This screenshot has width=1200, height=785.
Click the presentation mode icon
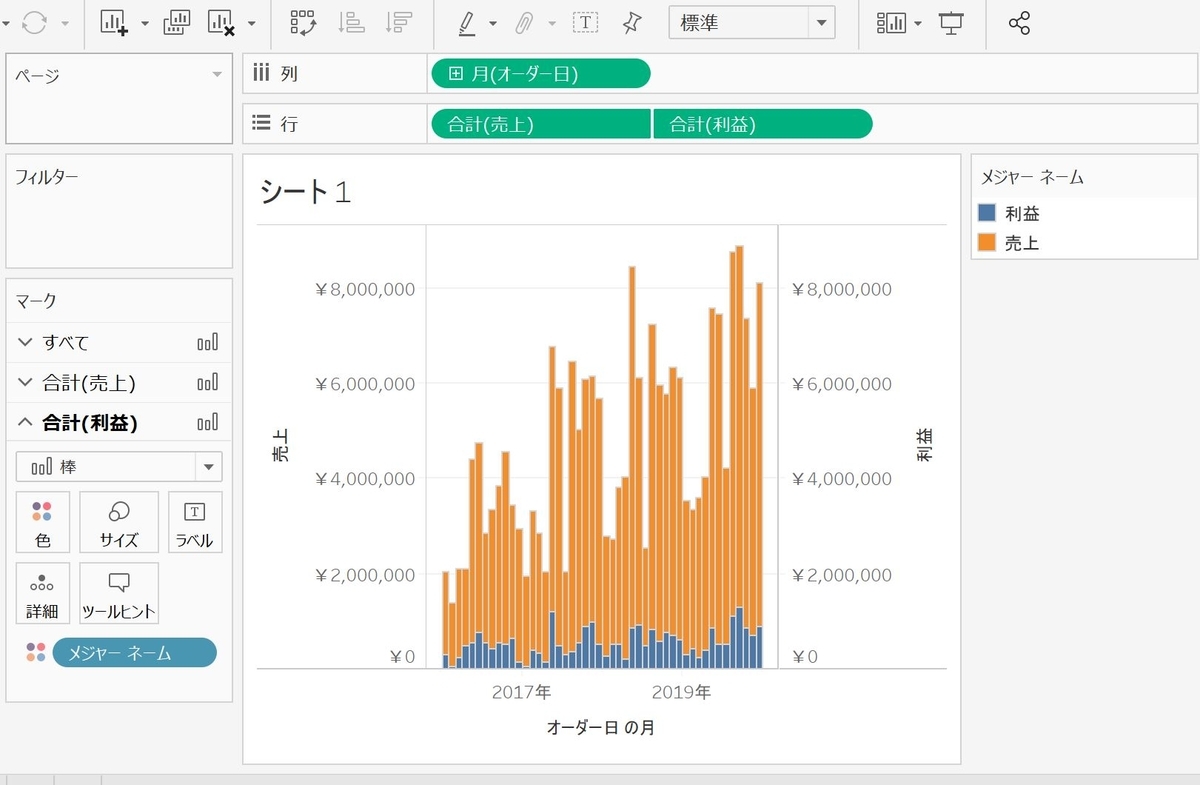coord(950,23)
